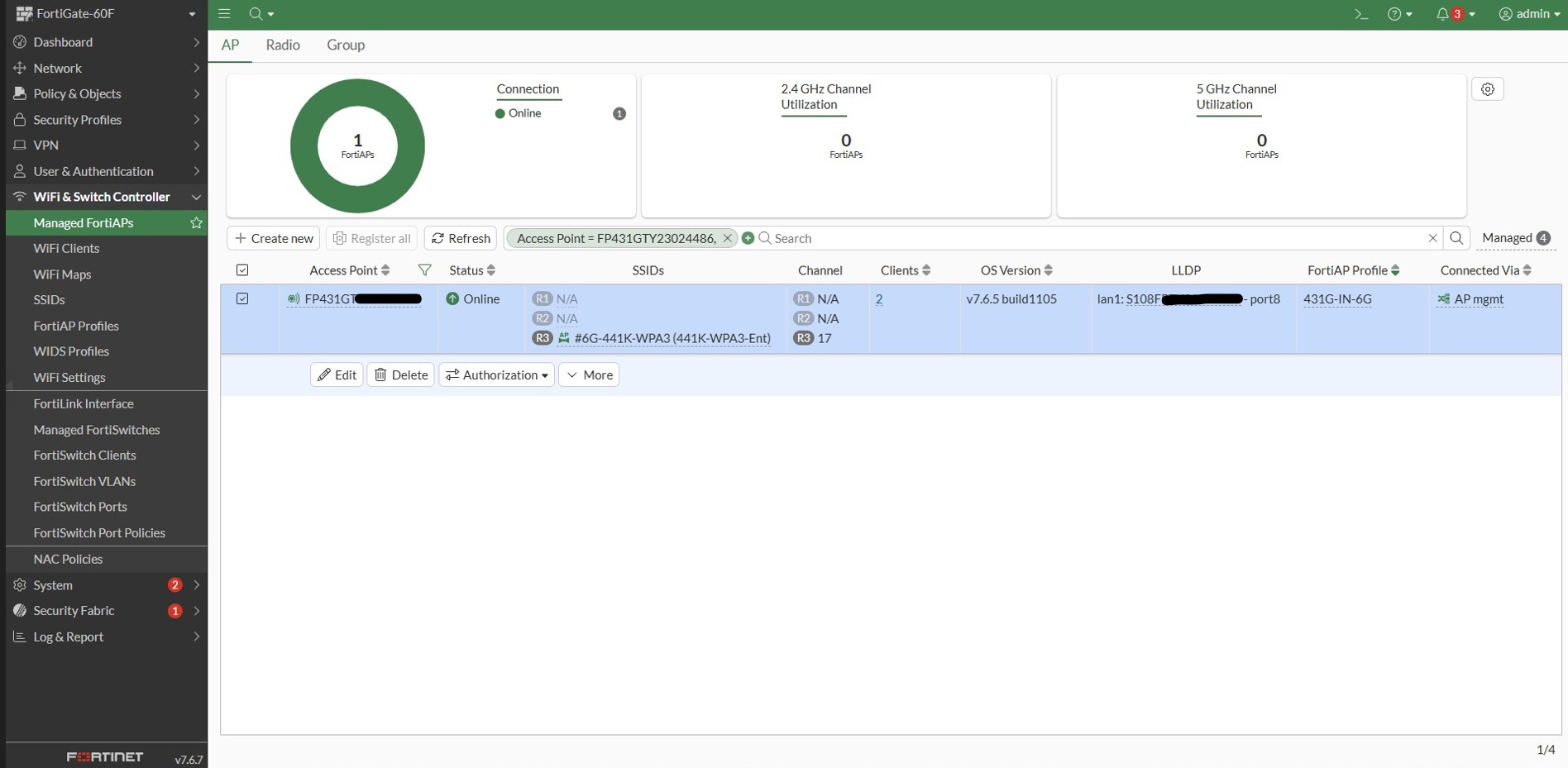Toggle the select-all checkbox in the table header
The image size is (1568, 768).
[242, 270]
